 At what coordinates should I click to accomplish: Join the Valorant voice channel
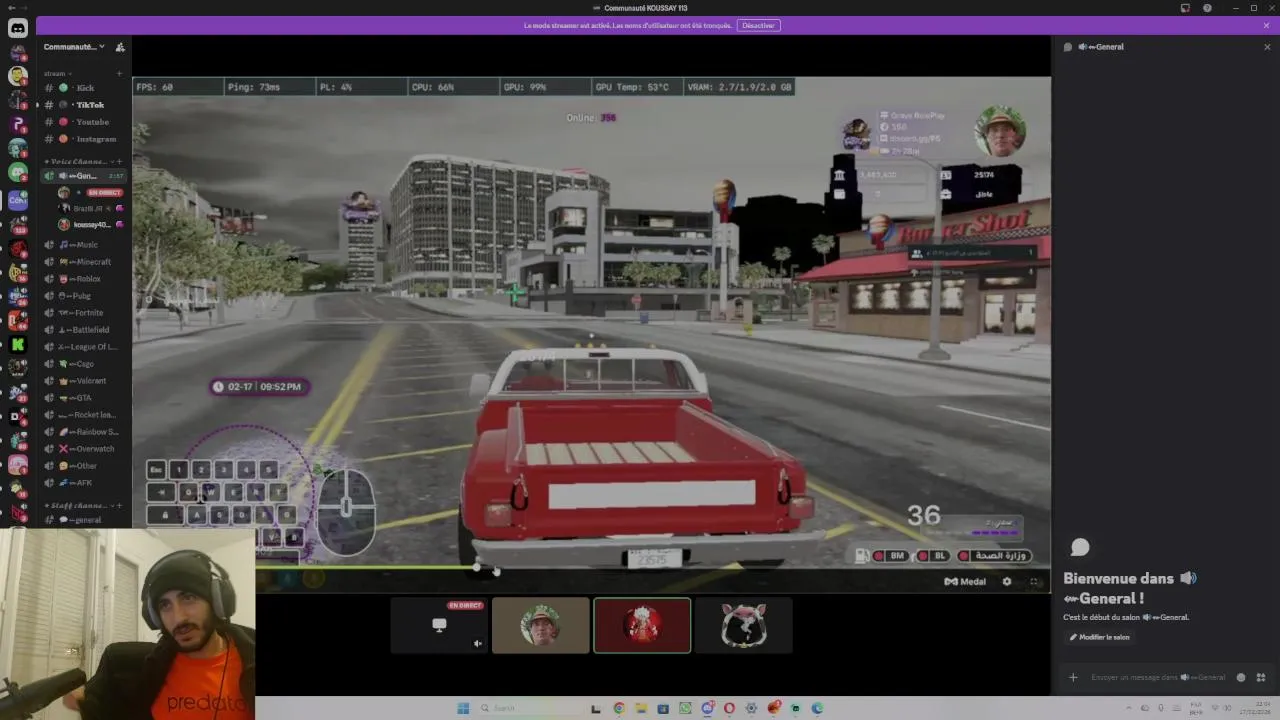[84, 381]
